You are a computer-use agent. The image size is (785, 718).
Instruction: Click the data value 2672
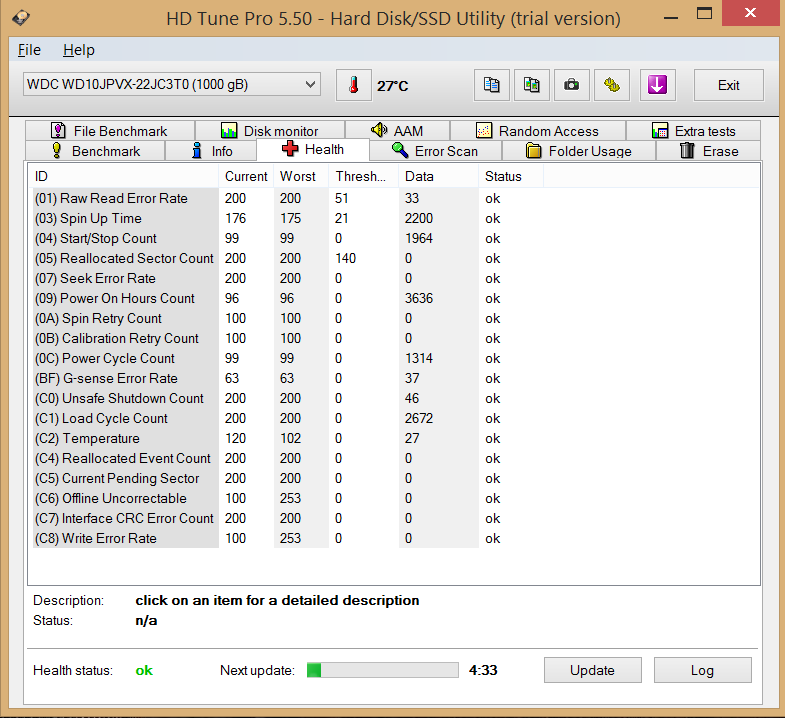[x=419, y=419]
